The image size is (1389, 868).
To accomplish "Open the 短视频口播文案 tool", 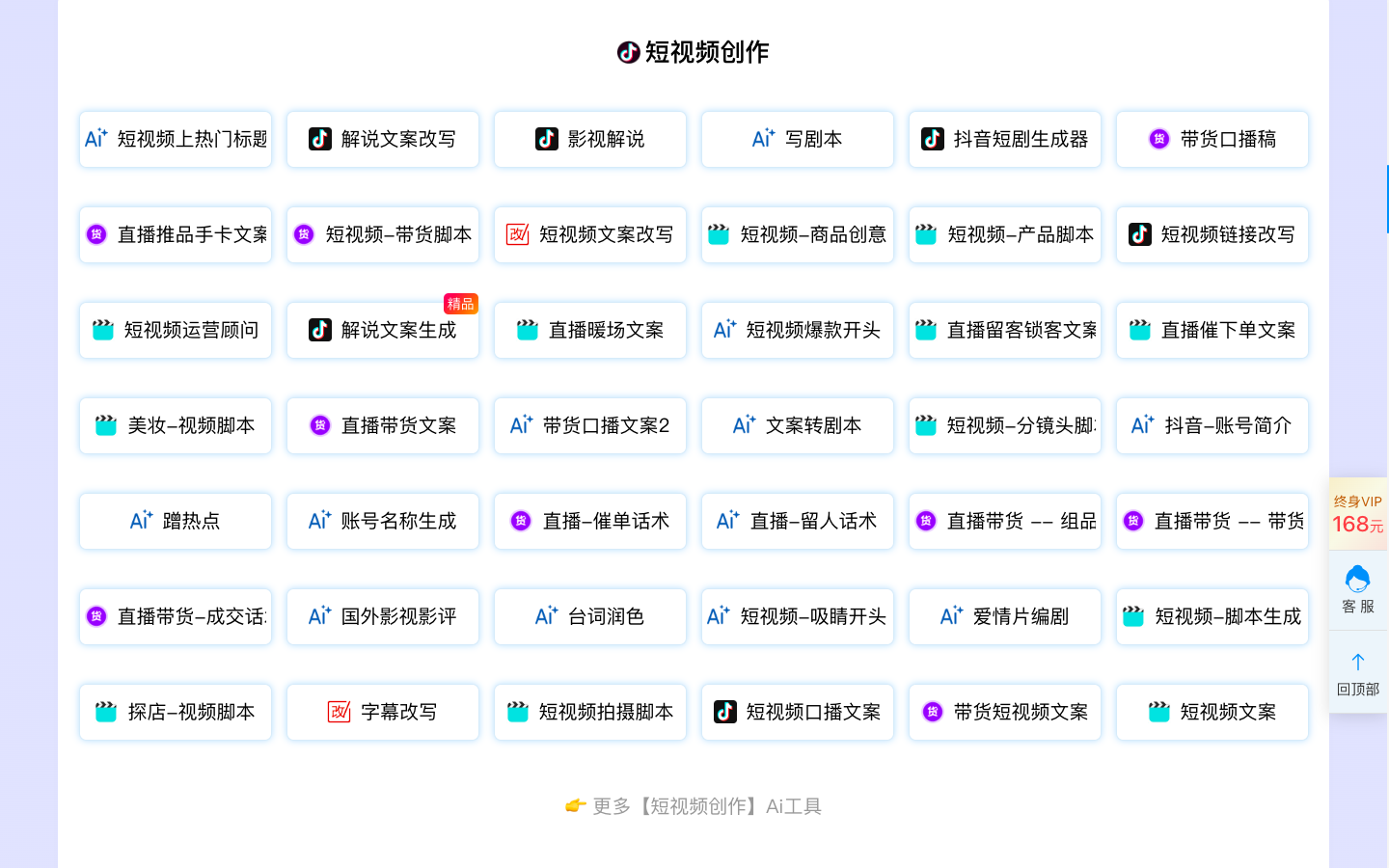I will (798, 712).
